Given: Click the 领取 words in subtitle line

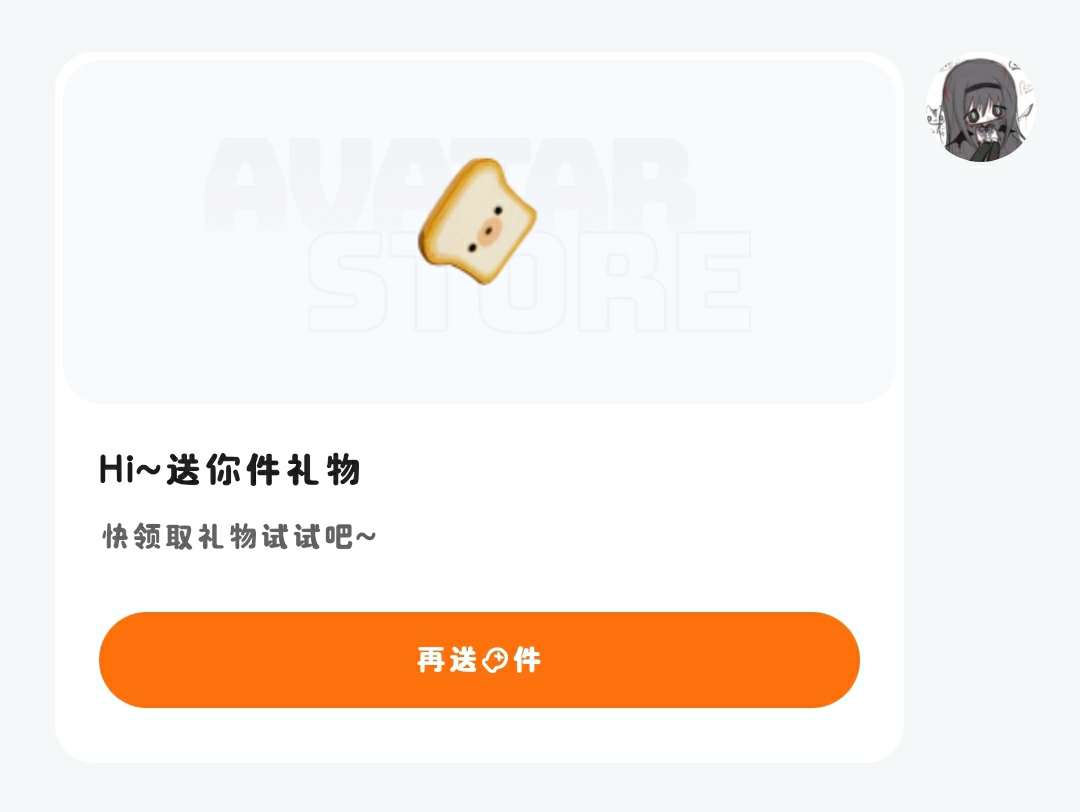Looking at the screenshot, I should [x=164, y=537].
